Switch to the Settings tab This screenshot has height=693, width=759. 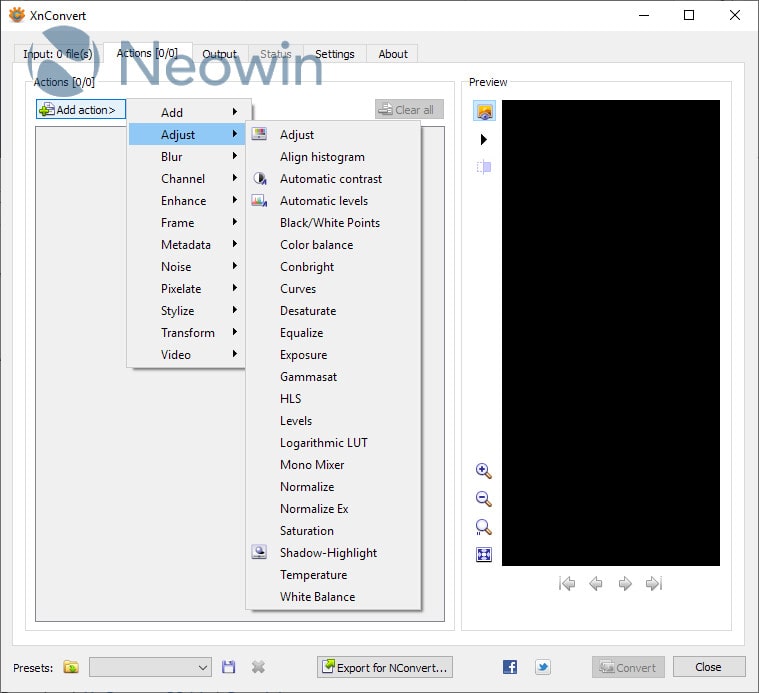tap(335, 54)
